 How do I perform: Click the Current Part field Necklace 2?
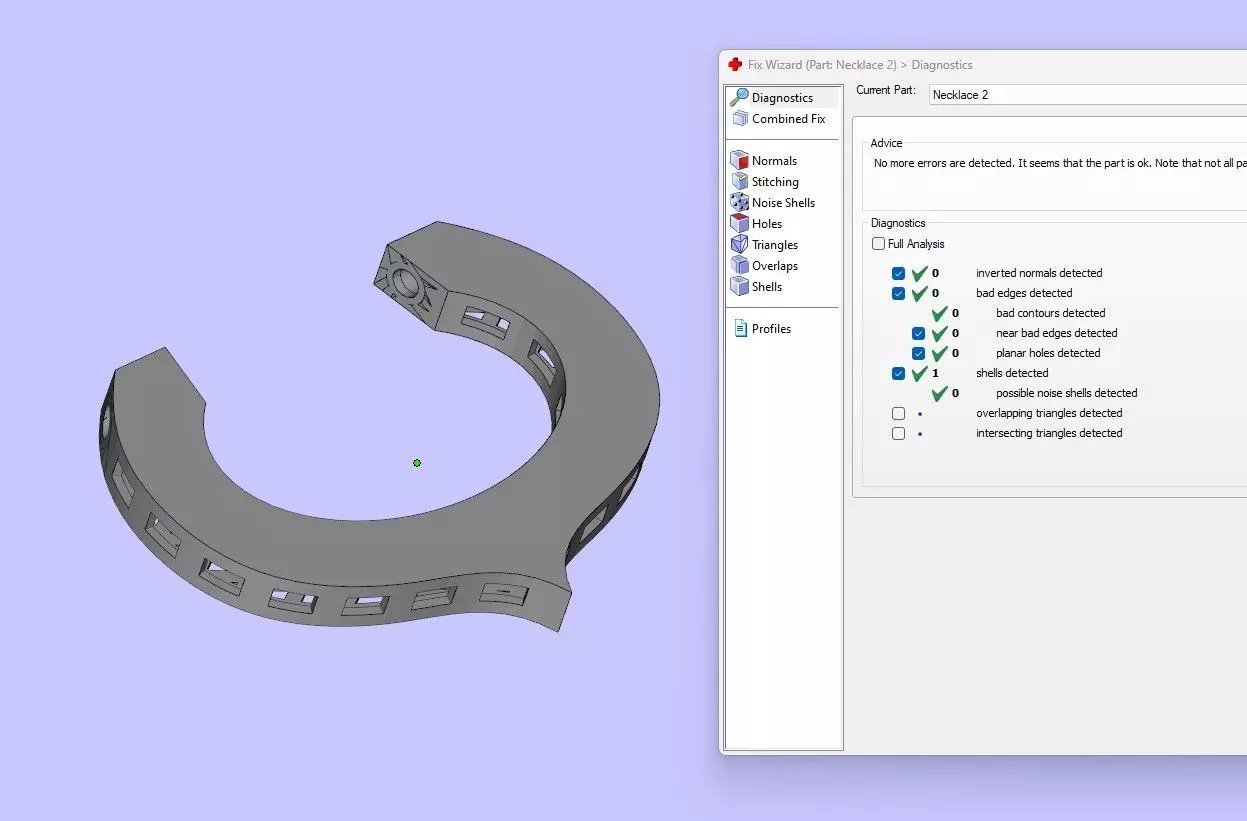click(1088, 95)
